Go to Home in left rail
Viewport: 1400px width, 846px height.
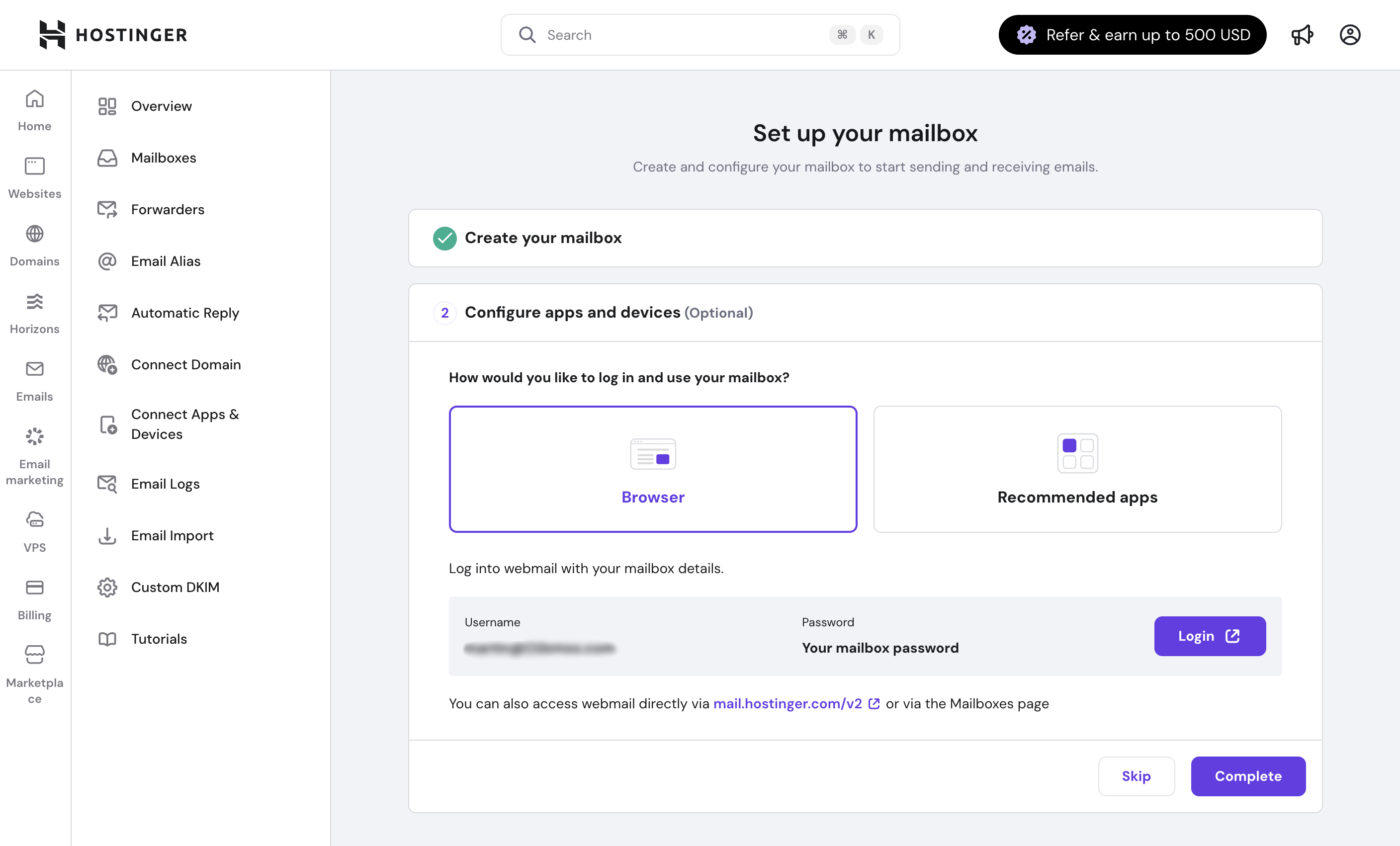35,110
